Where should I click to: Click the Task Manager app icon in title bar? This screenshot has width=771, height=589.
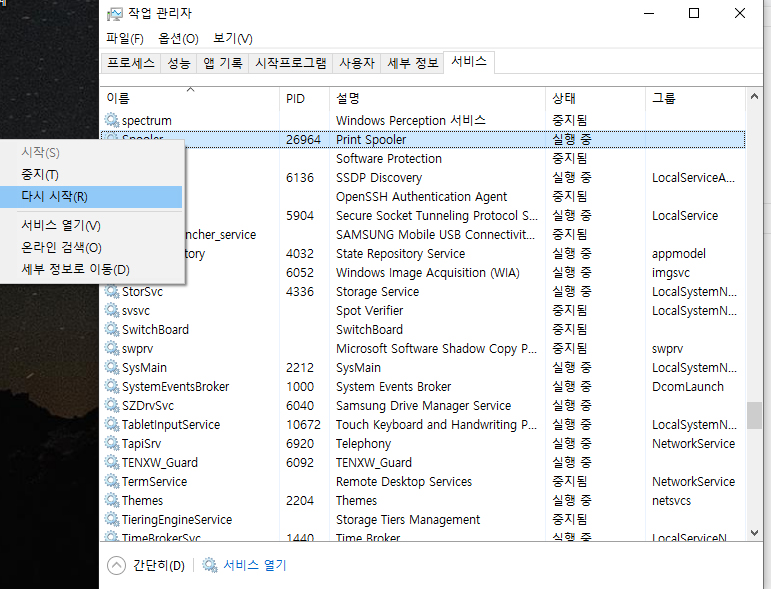point(115,14)
